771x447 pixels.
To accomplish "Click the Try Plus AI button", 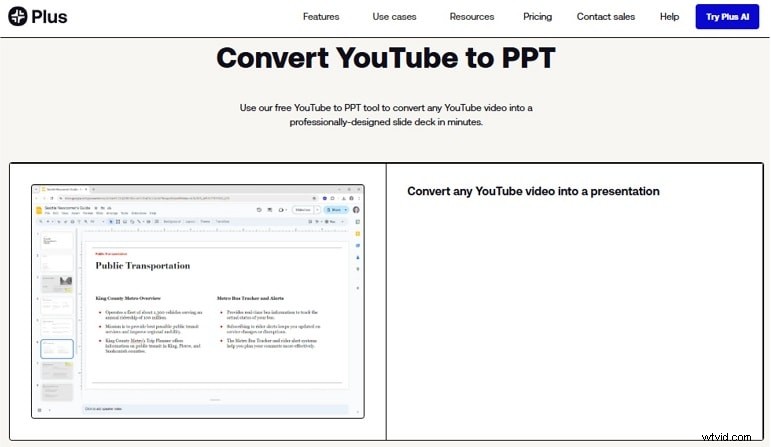I will pos(727,17).
